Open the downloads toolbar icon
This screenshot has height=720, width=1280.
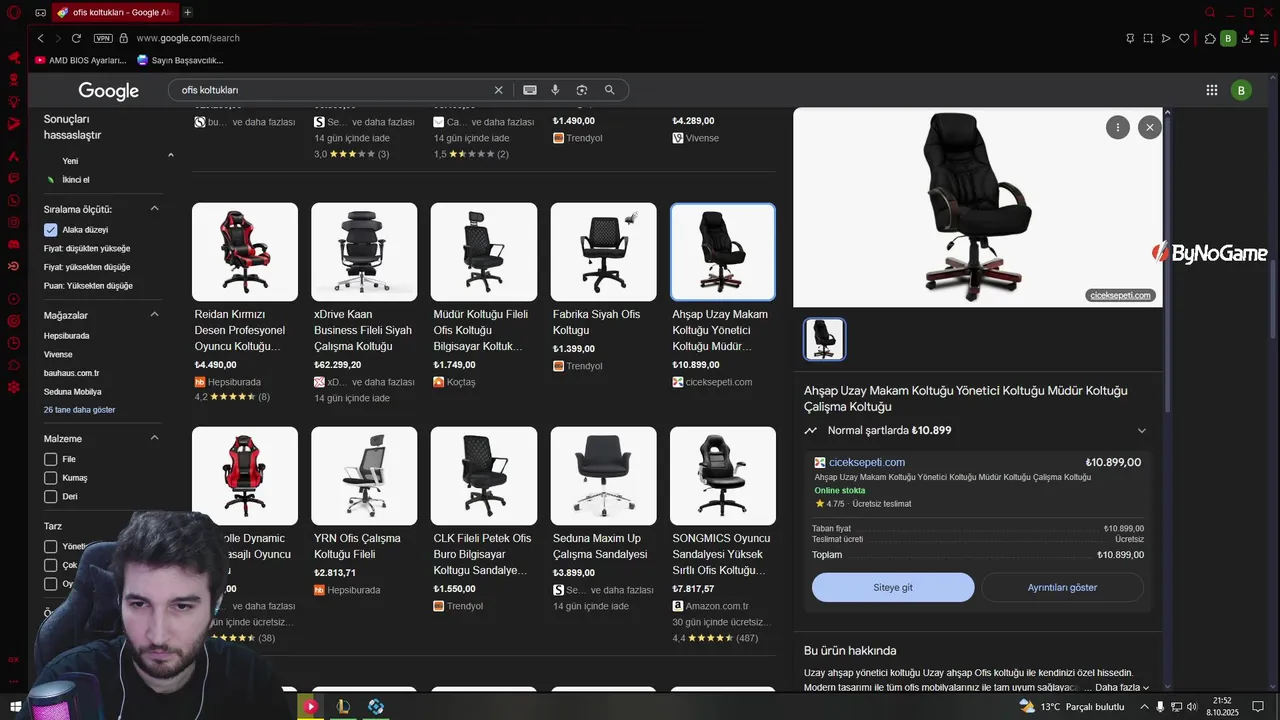point(1248,38)
